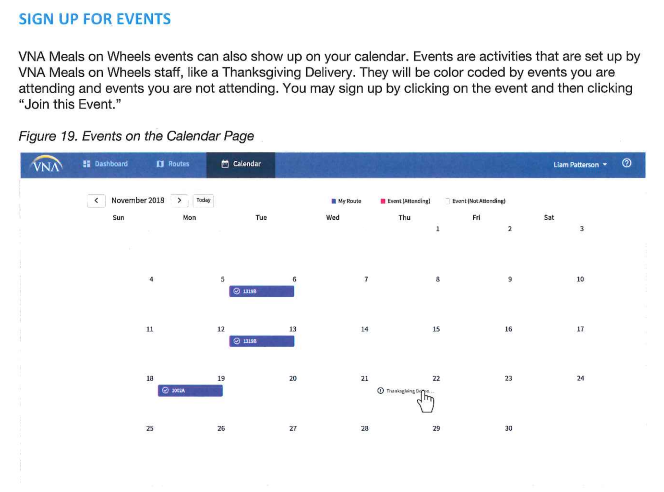Open the help question mark icon
The width and height of the screenshot is (664, 492).
click(x=626, y=163)
